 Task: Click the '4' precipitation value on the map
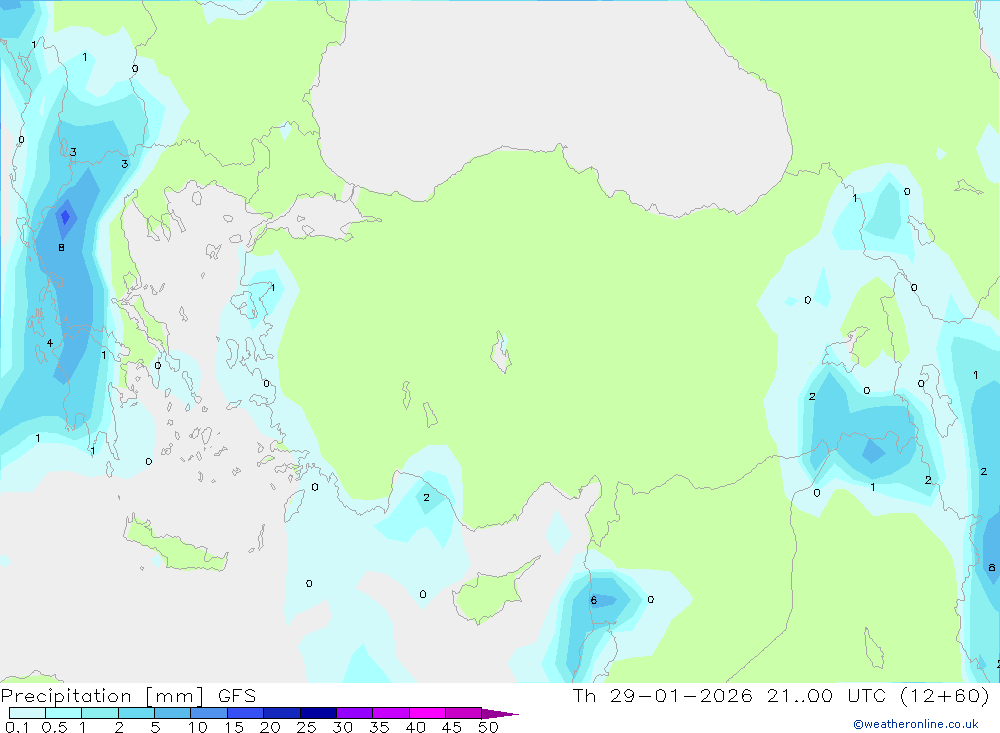point(50,343)
